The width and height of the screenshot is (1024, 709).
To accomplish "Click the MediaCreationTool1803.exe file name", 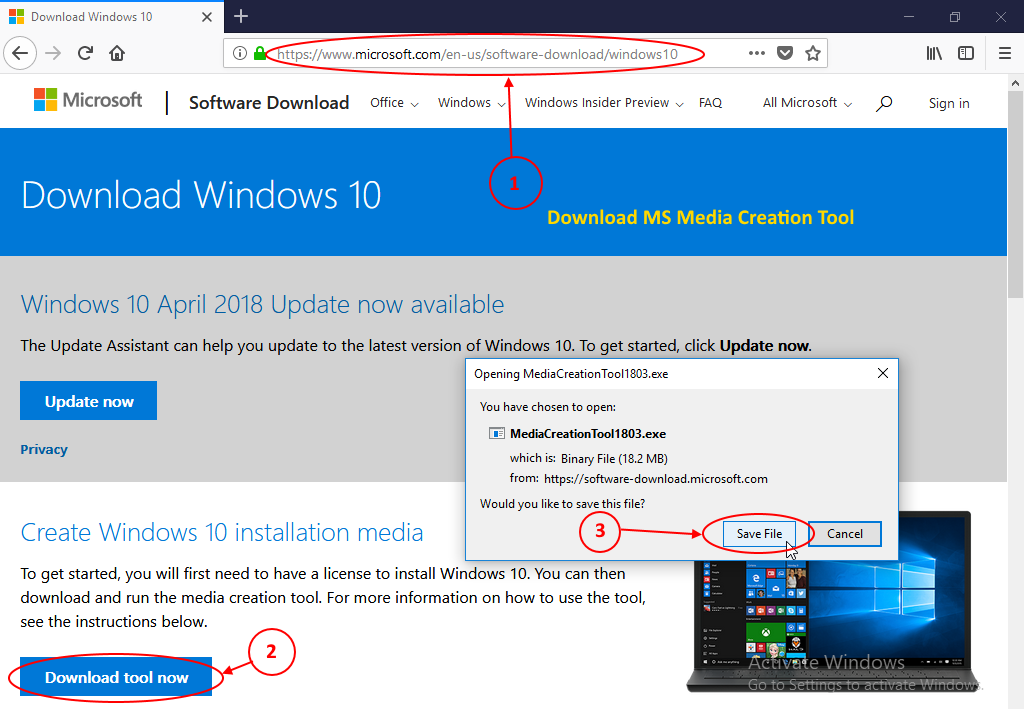I will click(x=588, y=433).
